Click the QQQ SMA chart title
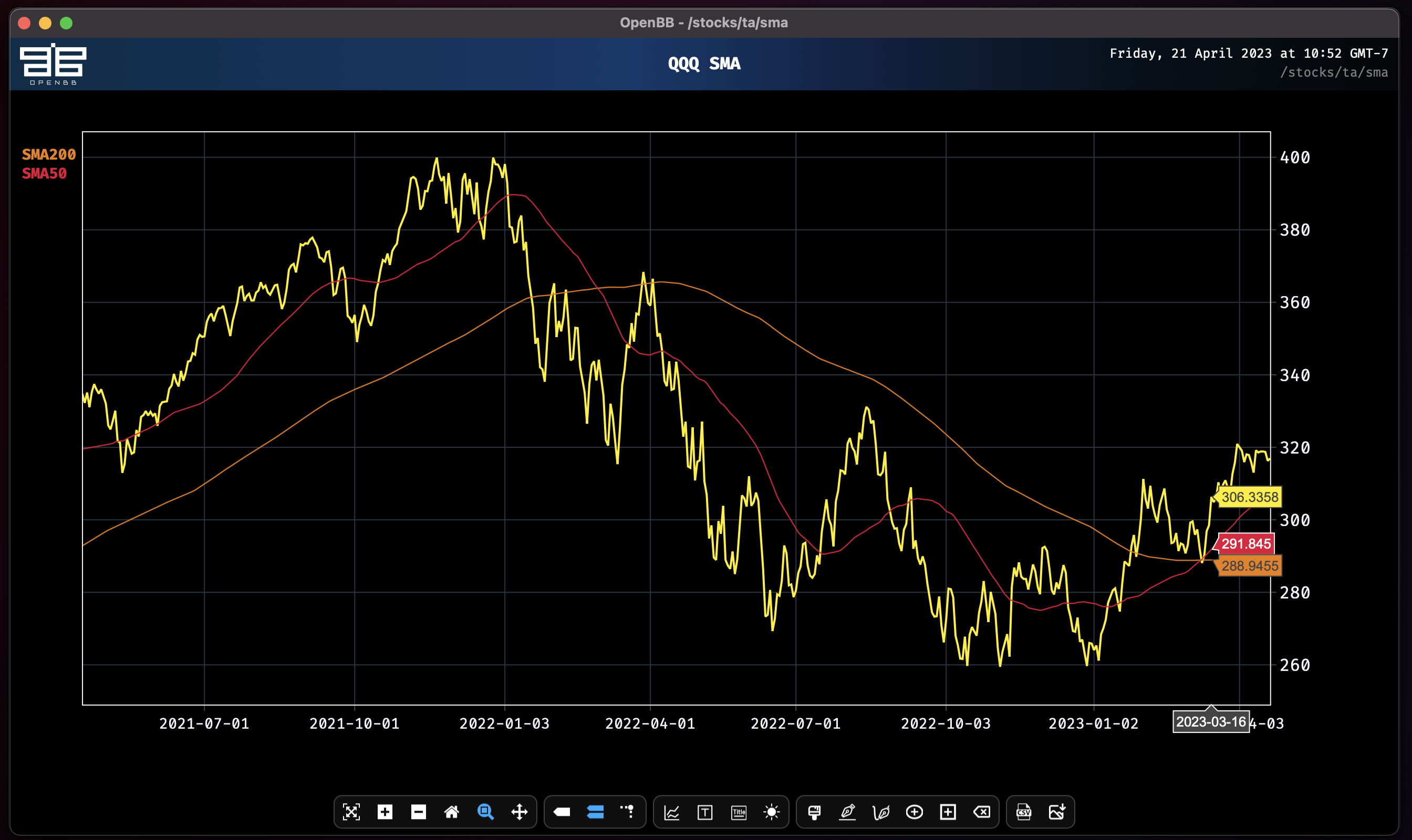This screenshot has width=1412, height=840. [x=704, y=64]
